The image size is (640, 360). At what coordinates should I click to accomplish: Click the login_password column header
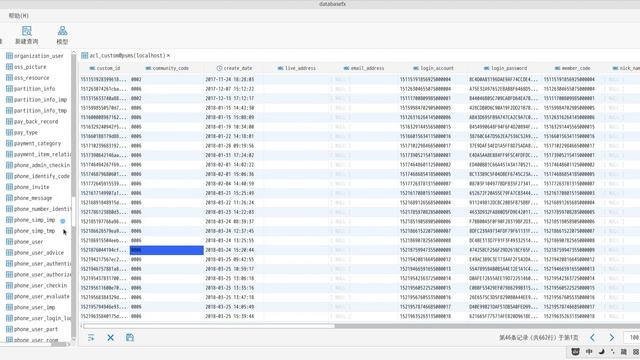tap(505, 68)
